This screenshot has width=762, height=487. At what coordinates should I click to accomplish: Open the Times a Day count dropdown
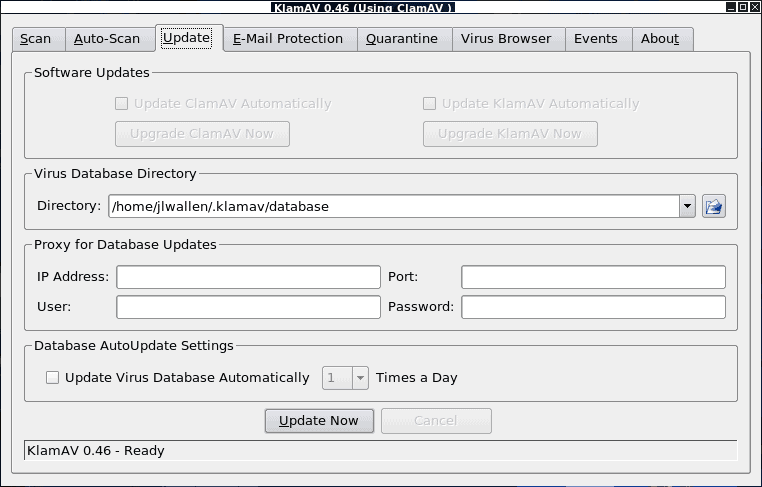[359, 378]
